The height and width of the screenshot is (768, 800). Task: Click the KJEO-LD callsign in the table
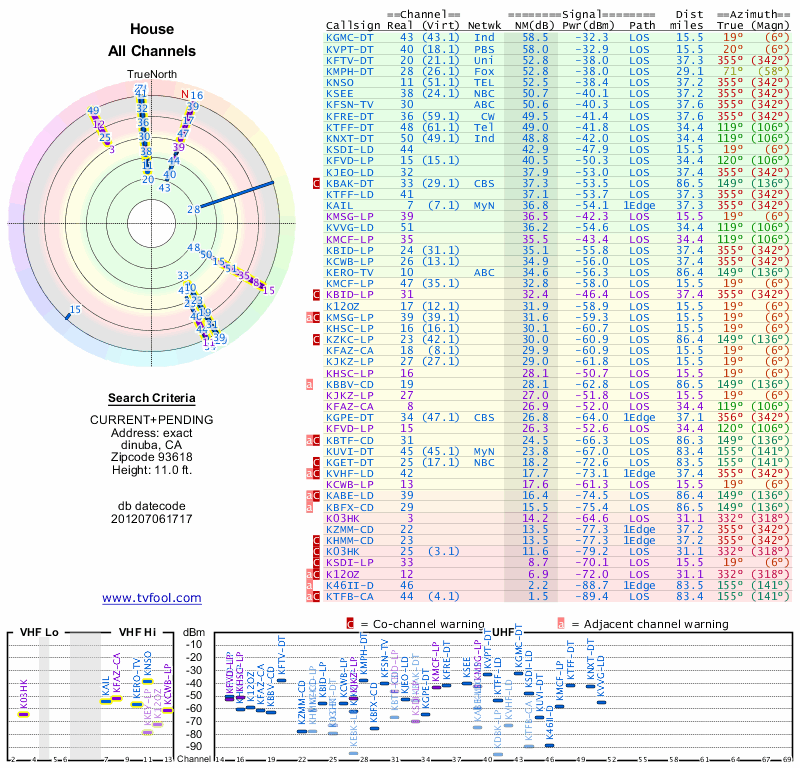tap(350, 172)
